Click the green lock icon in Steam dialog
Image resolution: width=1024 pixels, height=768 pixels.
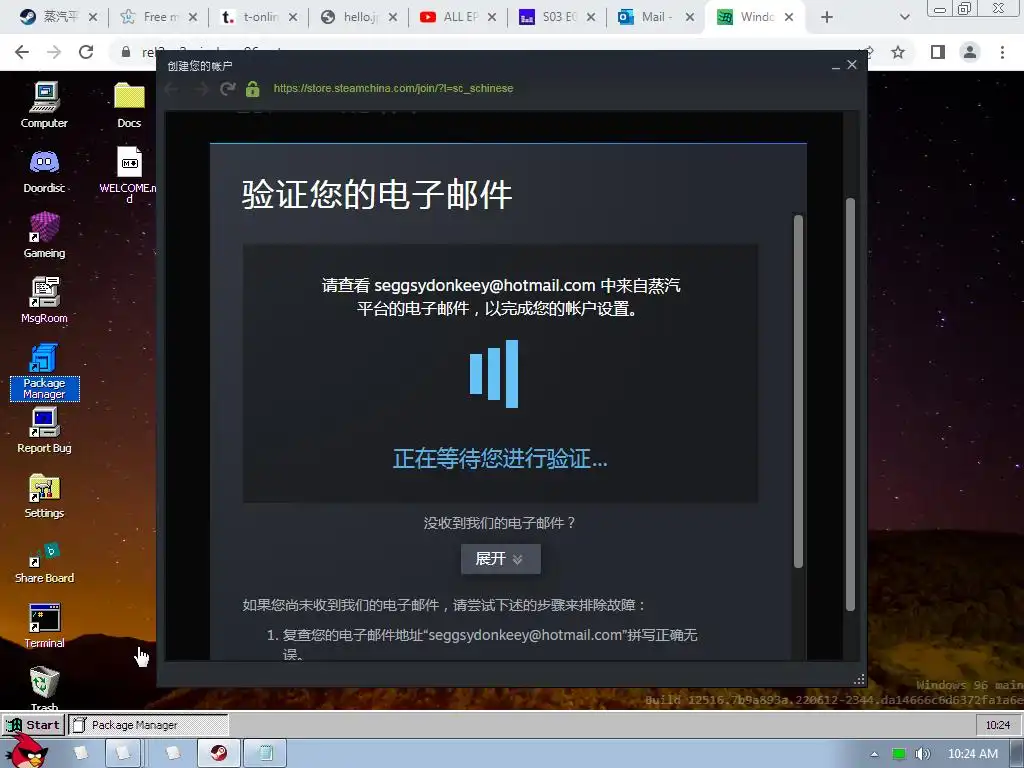(253, 88)
